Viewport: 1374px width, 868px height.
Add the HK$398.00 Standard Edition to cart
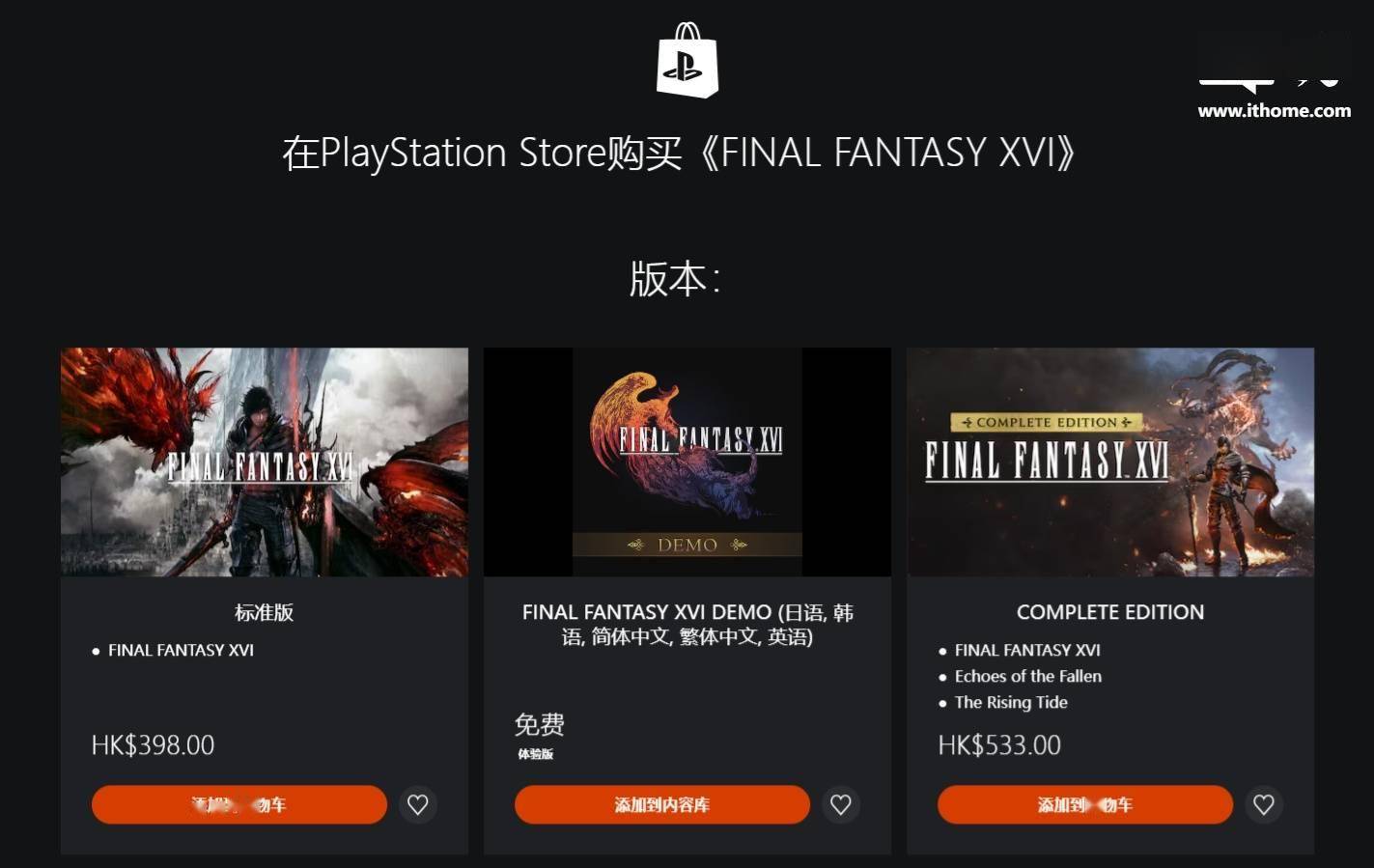click(239, 804)
